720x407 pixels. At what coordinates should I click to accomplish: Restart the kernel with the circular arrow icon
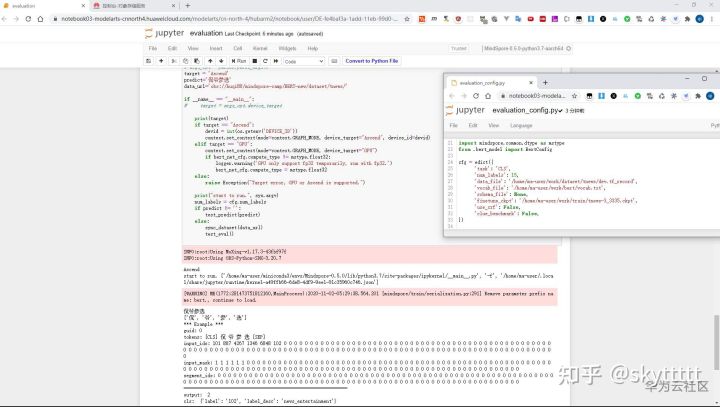[x=265, y=61]
